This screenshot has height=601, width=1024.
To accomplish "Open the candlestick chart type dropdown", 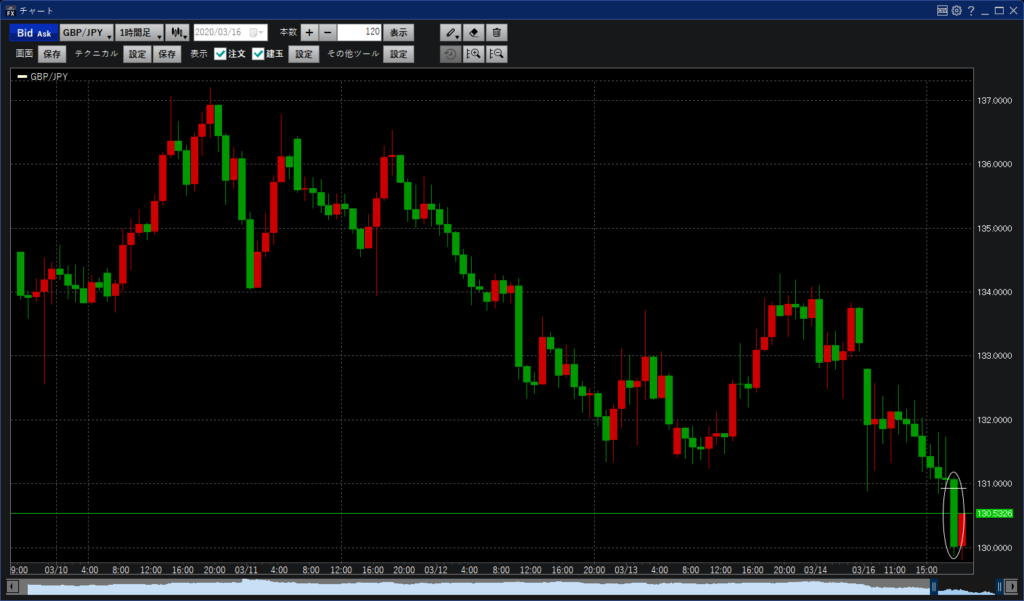I will click(x=178, y=33).
